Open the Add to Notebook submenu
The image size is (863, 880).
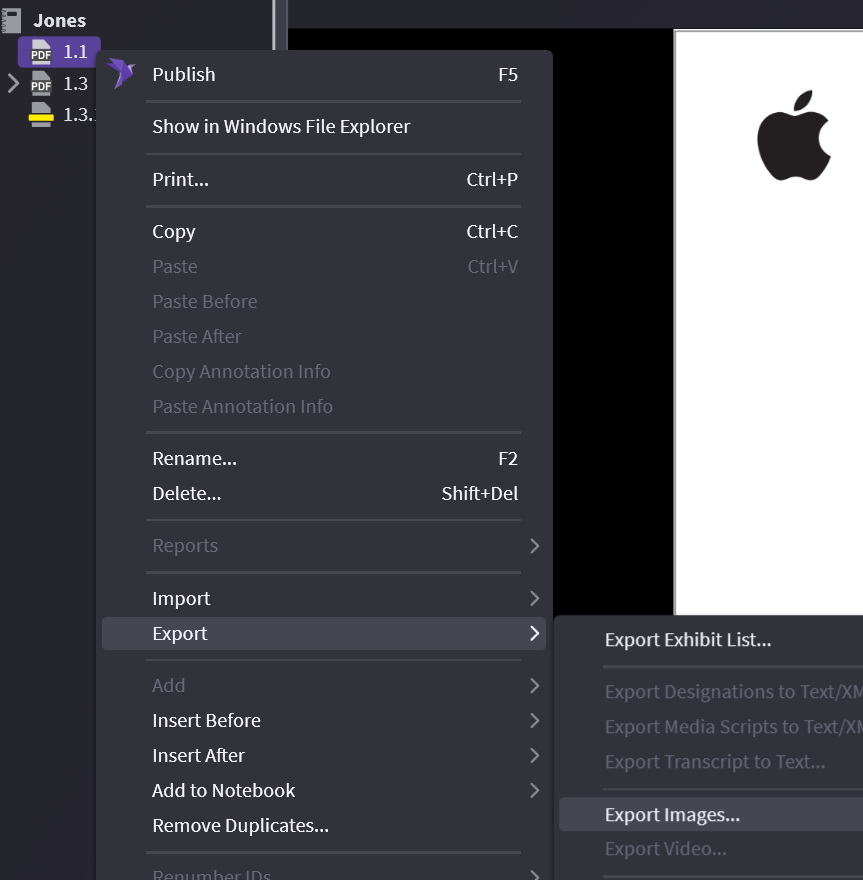(x=534, y=790)
